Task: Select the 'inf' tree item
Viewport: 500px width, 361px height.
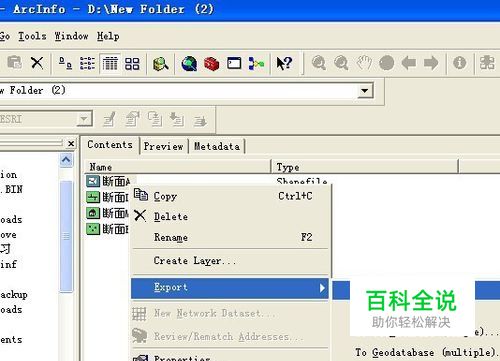Action: tap(8, 265)
